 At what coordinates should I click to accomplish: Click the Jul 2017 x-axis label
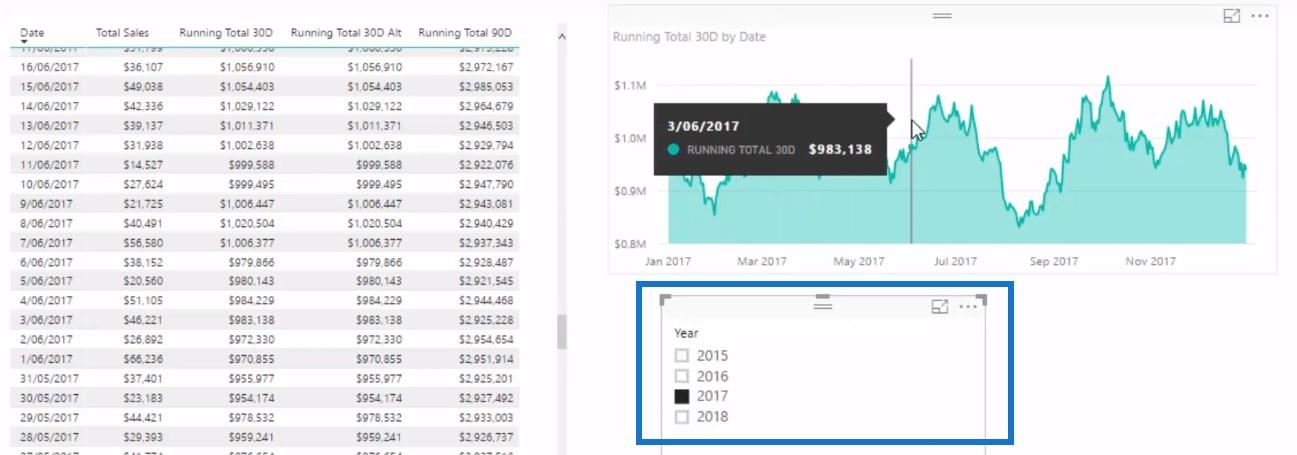[954, 262]
